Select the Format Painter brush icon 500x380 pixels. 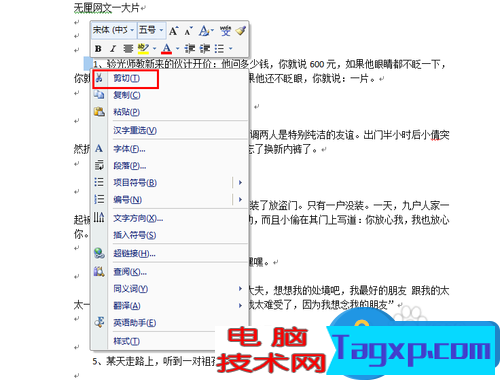pyautogui.click(x=241, y=31)
